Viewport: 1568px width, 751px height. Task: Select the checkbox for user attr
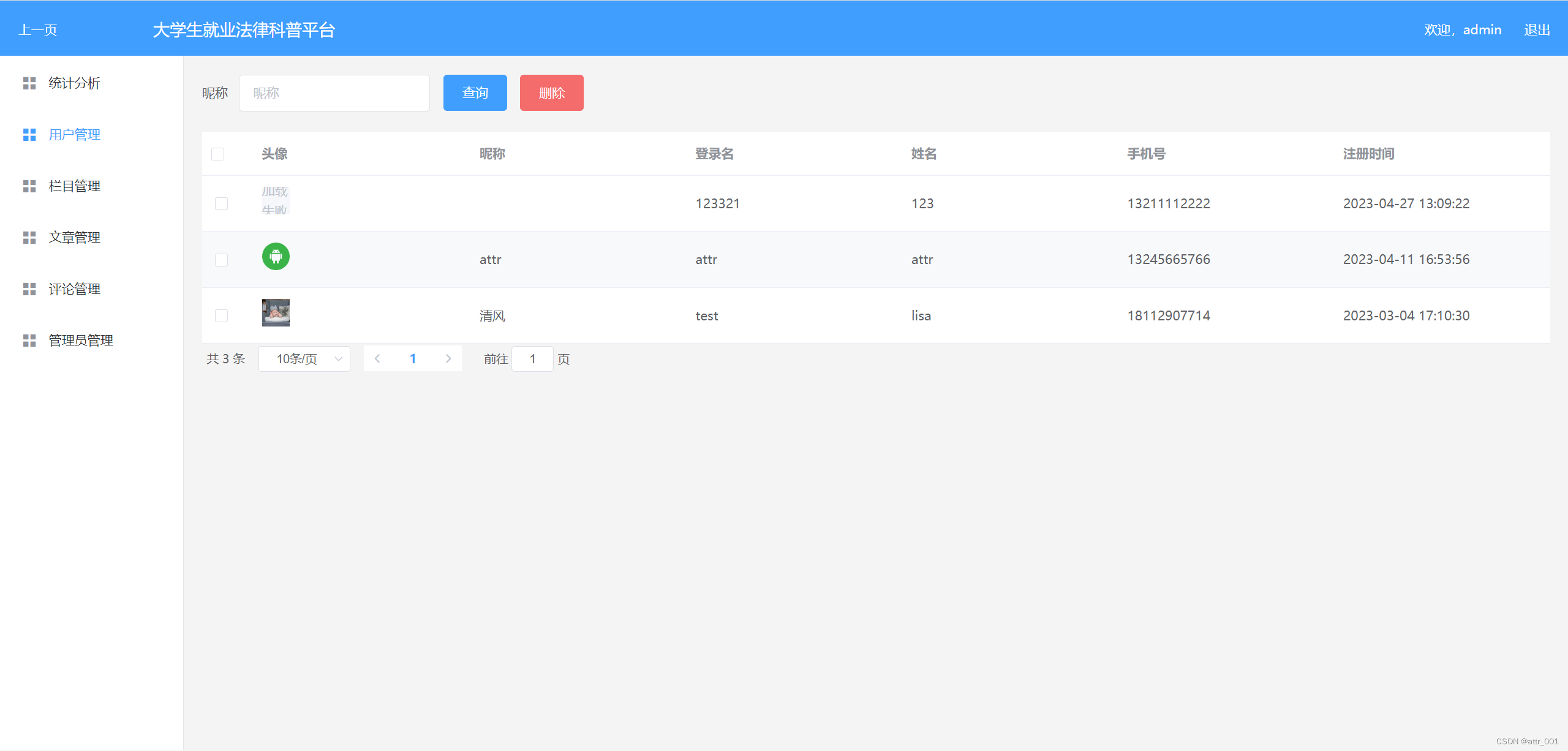click(221, 260)
